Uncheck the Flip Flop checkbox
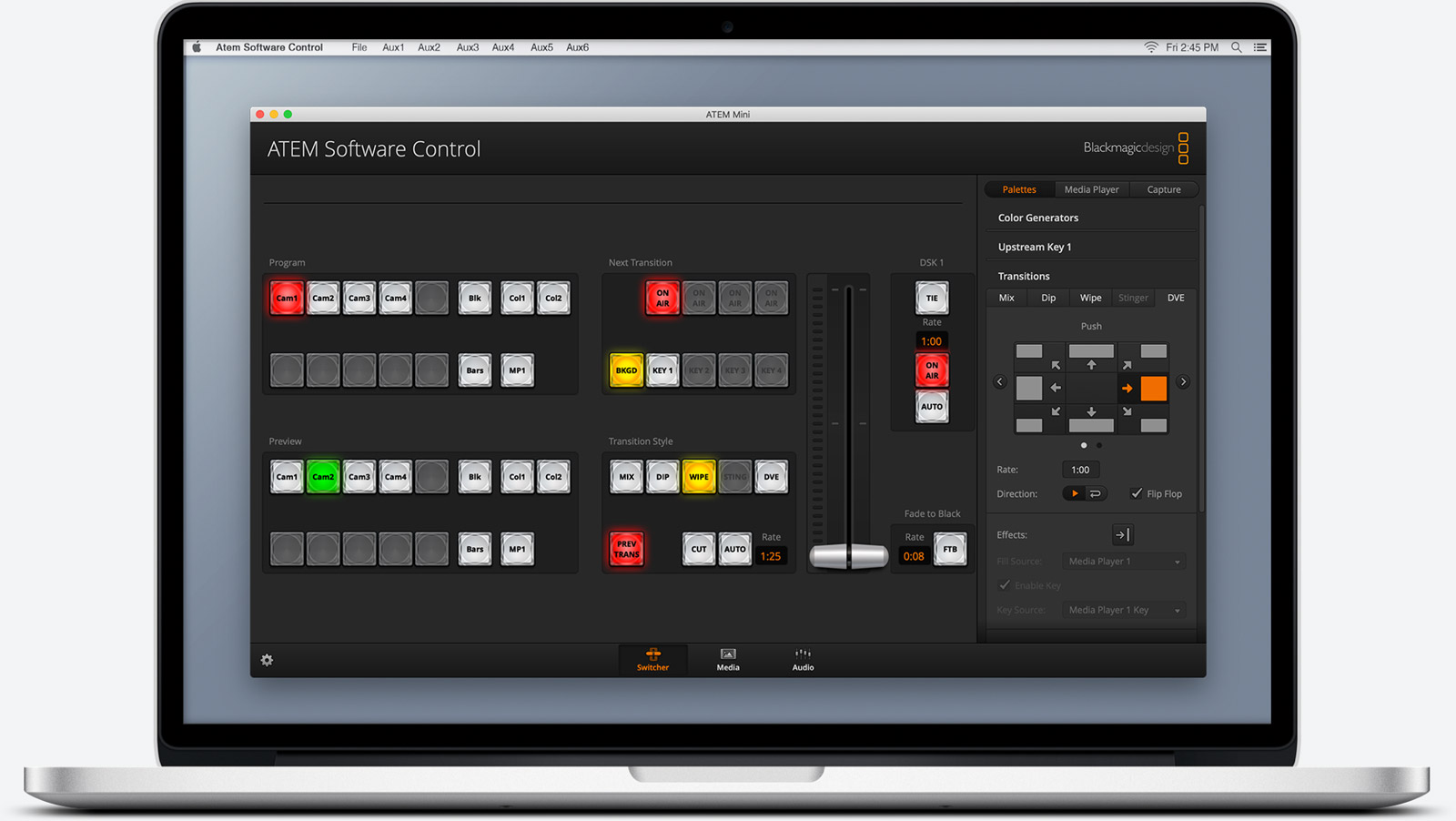The width and height of the screenshot is (1456, 821). coord(1137,493)
